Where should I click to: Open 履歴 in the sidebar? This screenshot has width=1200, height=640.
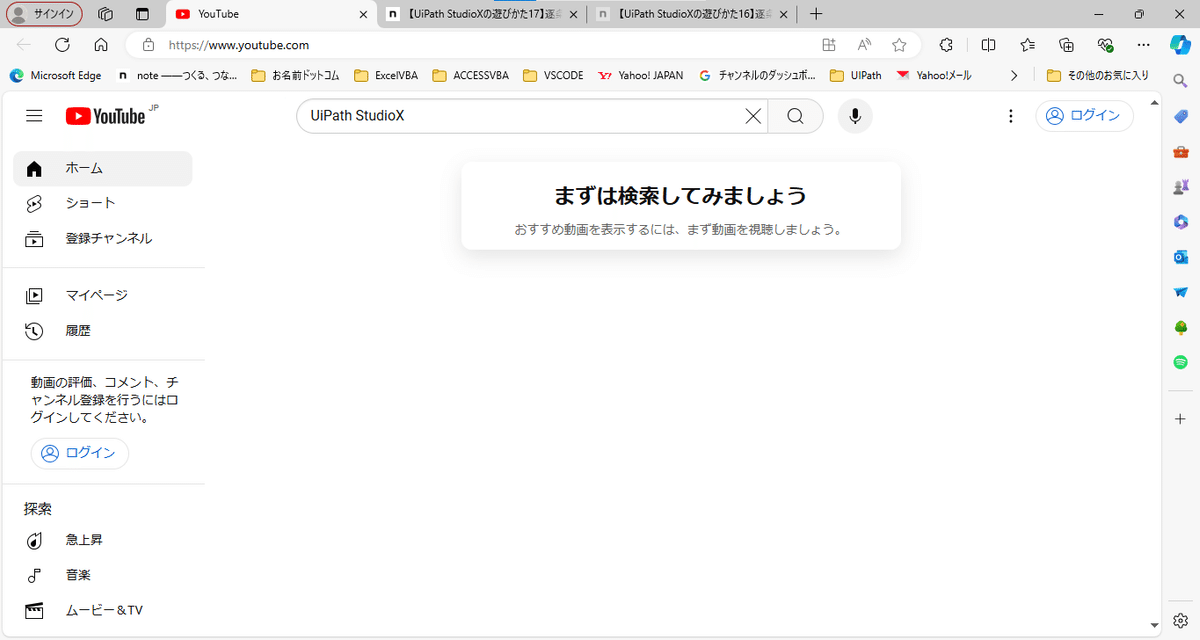pyautogui.click(x=102, y=331)
